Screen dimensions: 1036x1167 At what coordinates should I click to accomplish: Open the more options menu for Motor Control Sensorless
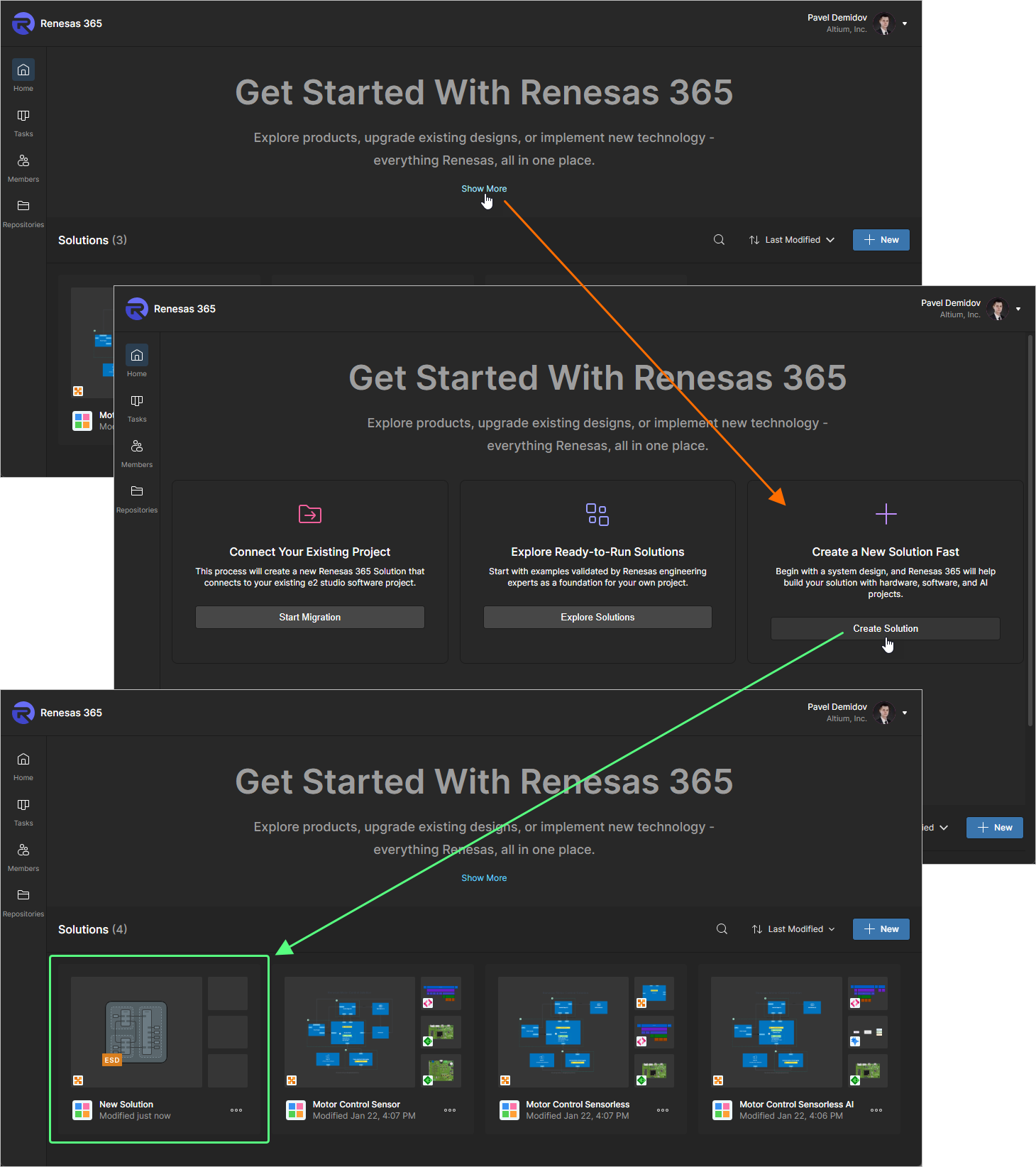pos(663,1110)
